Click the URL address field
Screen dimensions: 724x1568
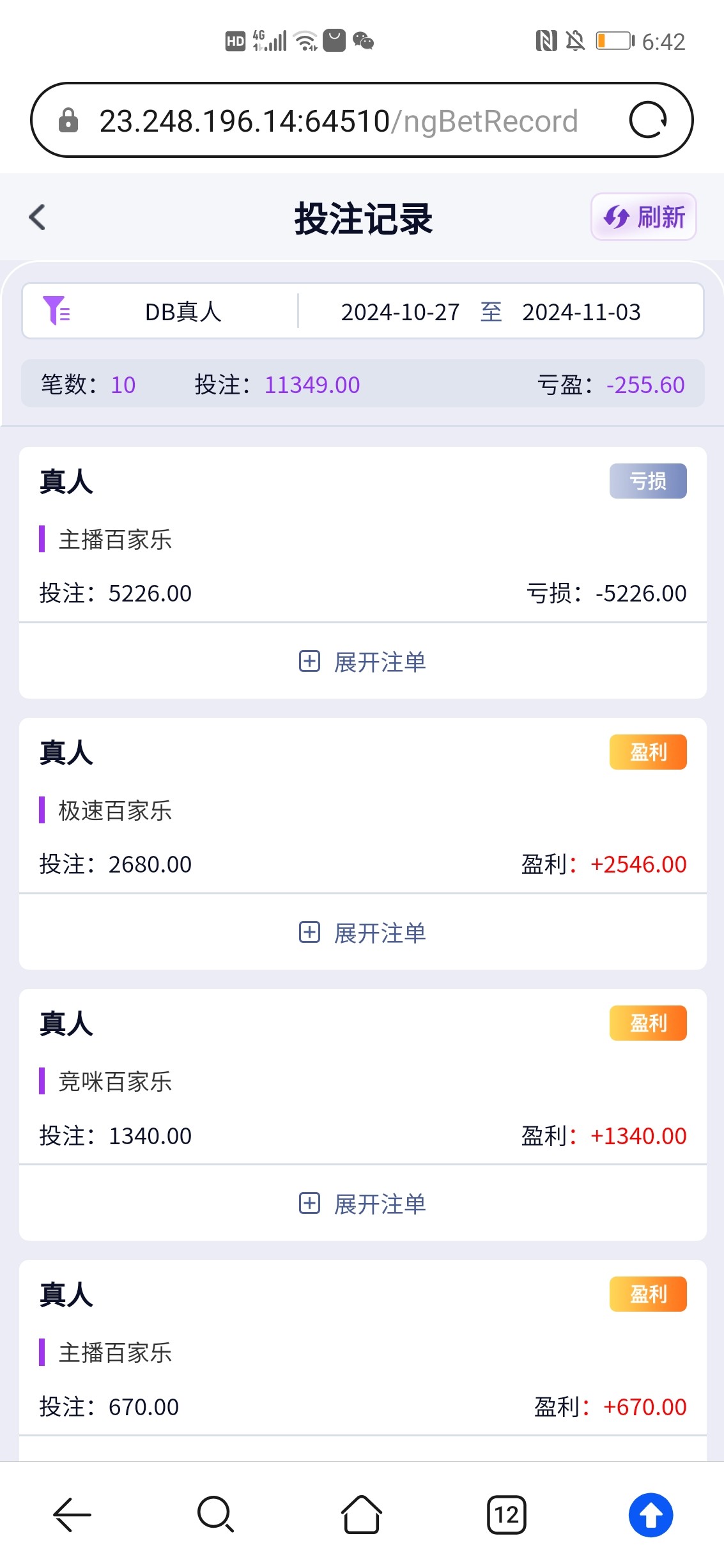click(339, 121)
